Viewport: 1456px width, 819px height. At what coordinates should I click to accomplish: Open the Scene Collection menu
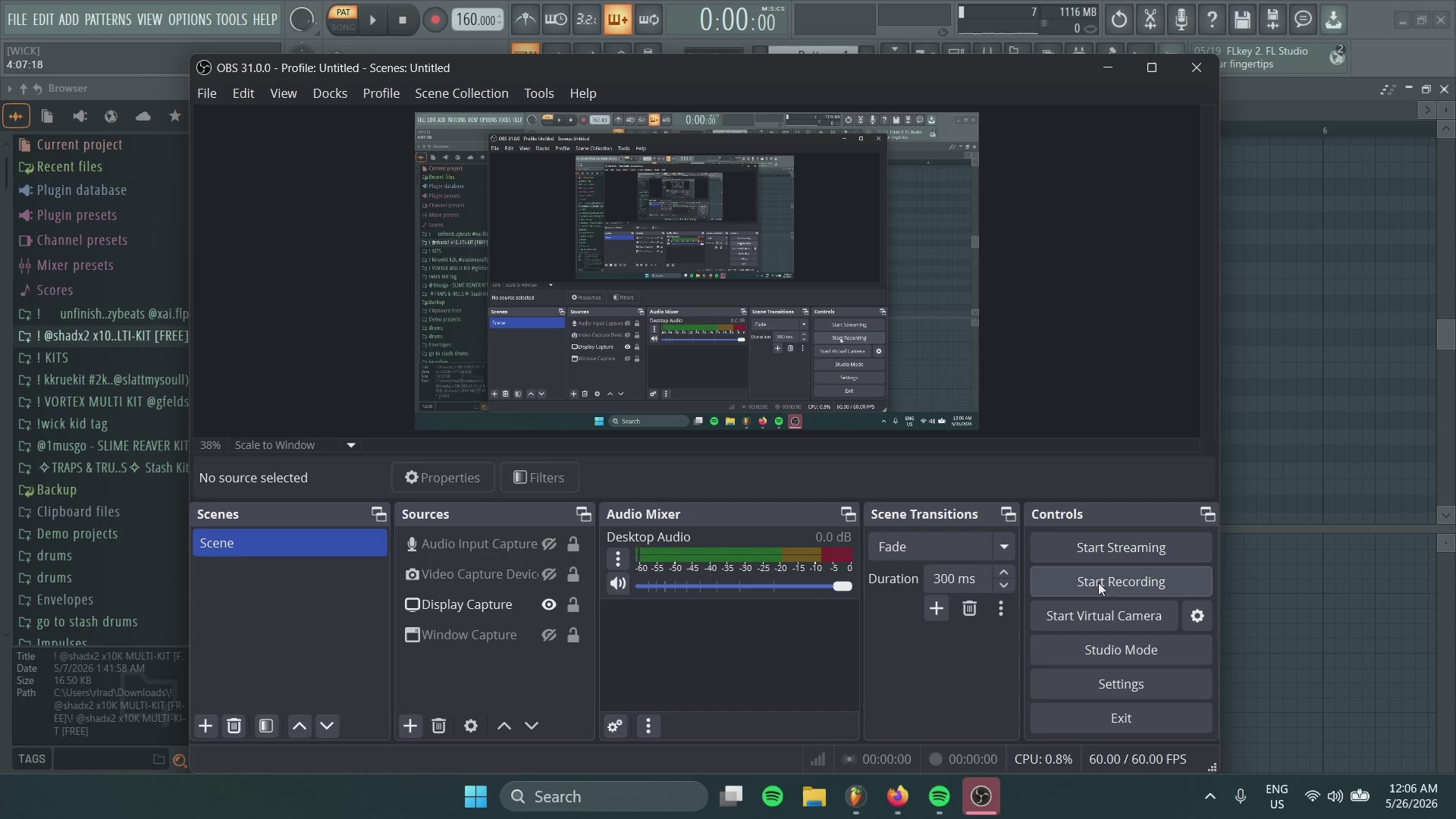pos(462,94)
